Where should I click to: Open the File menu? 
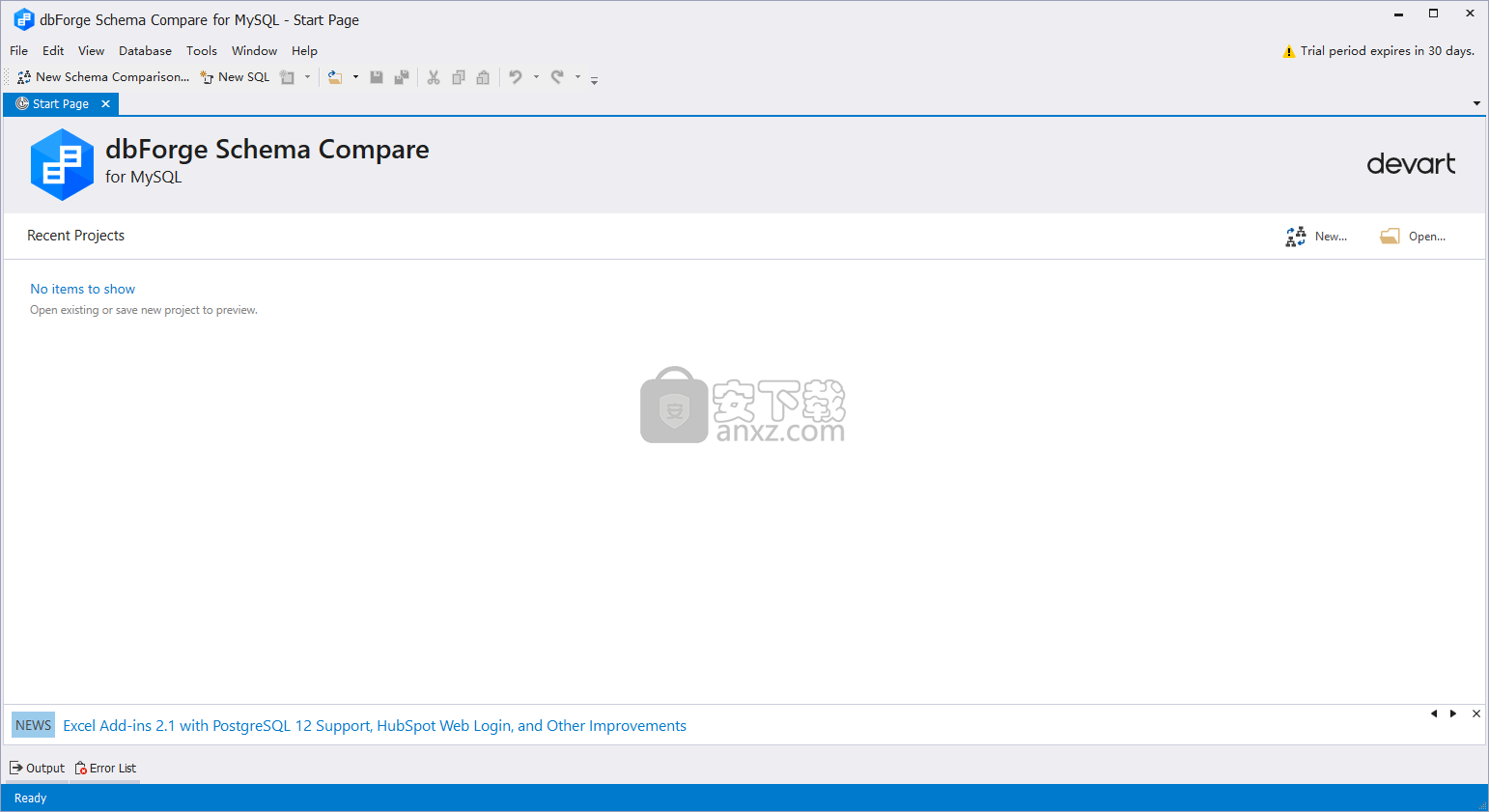tap(18, 51)
